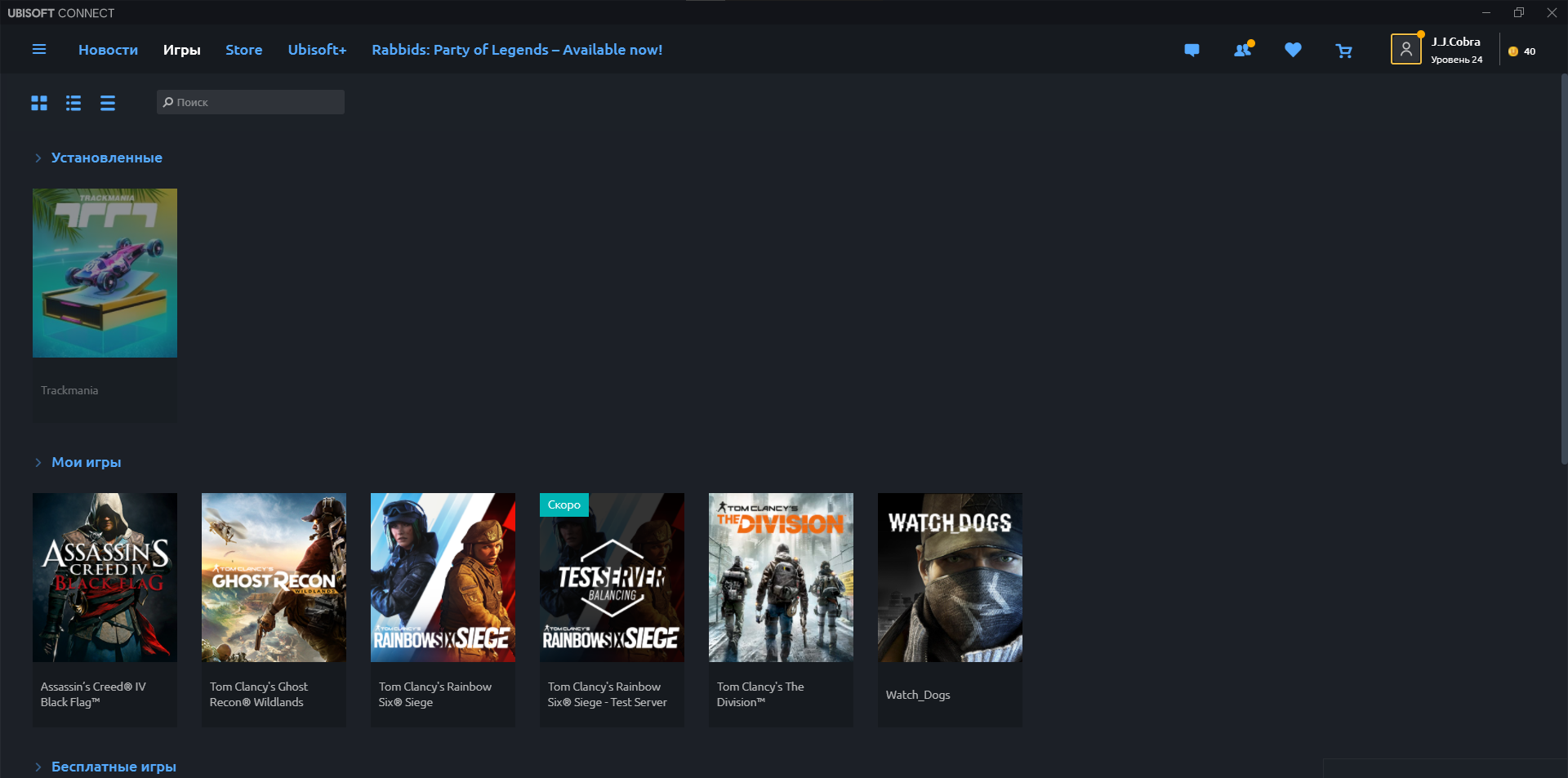Select the Игры tab
1568x778 pixels.
pos(181,50)
